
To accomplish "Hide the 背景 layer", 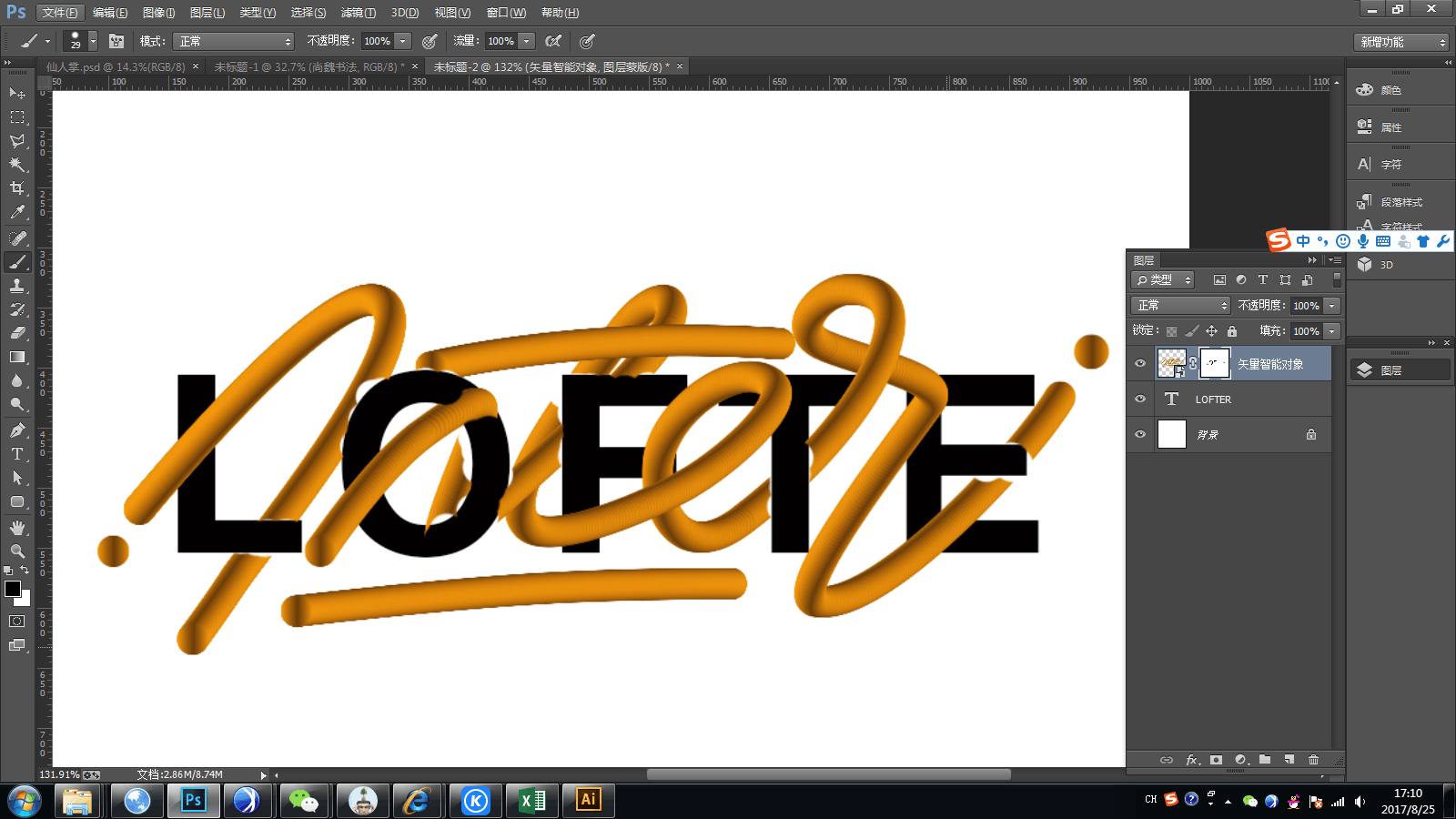I will 1140,434.
